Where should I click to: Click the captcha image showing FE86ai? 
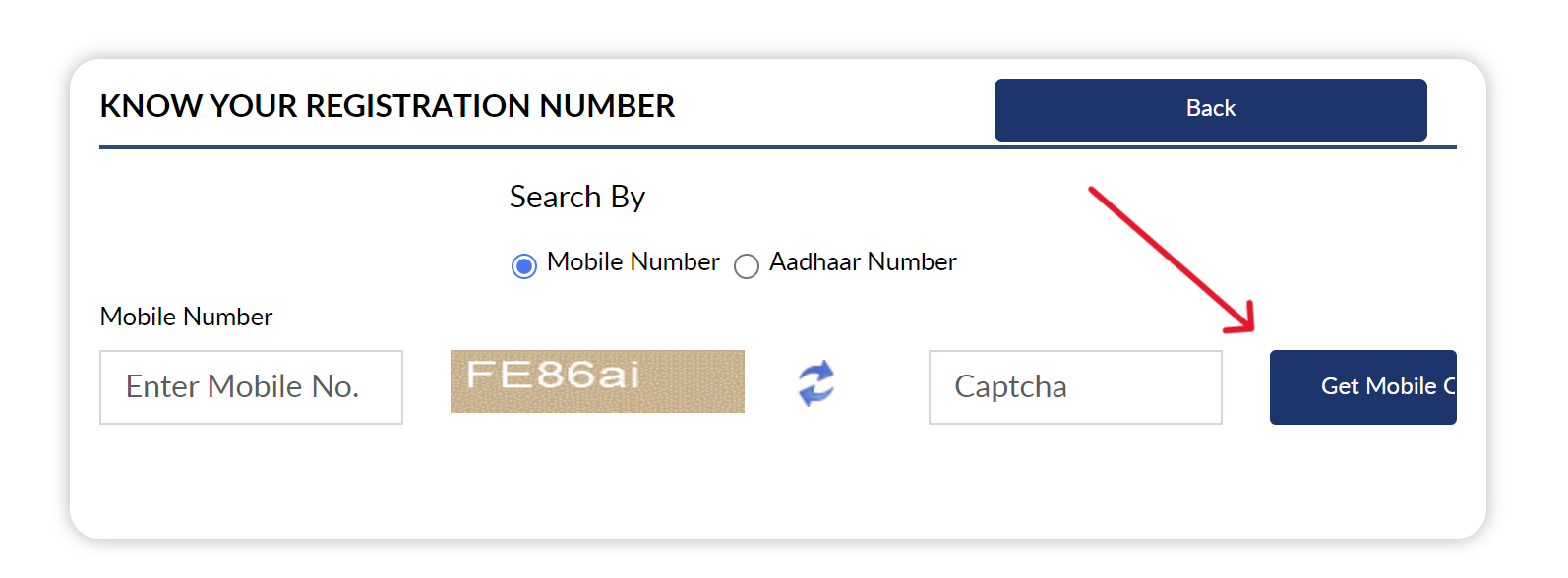(596, 381)
